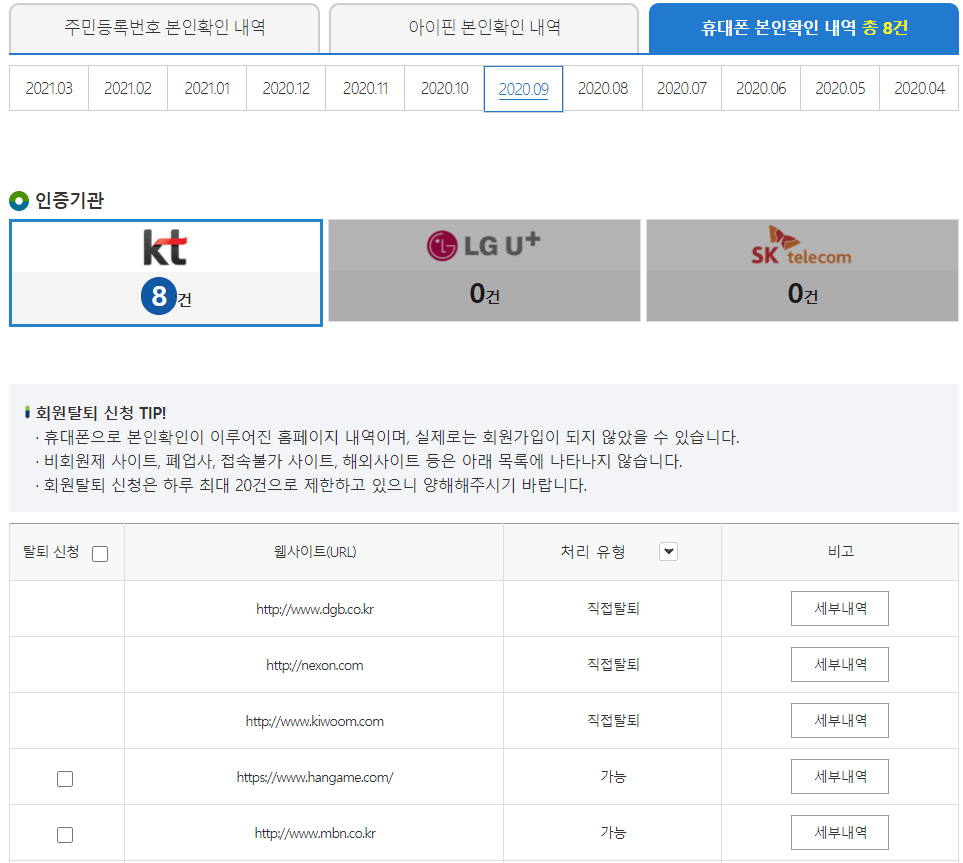The width and height of the screenshot is (963, 863).
Task: Check the checkbox for hangame.com row
Action: tap(65, 777)
